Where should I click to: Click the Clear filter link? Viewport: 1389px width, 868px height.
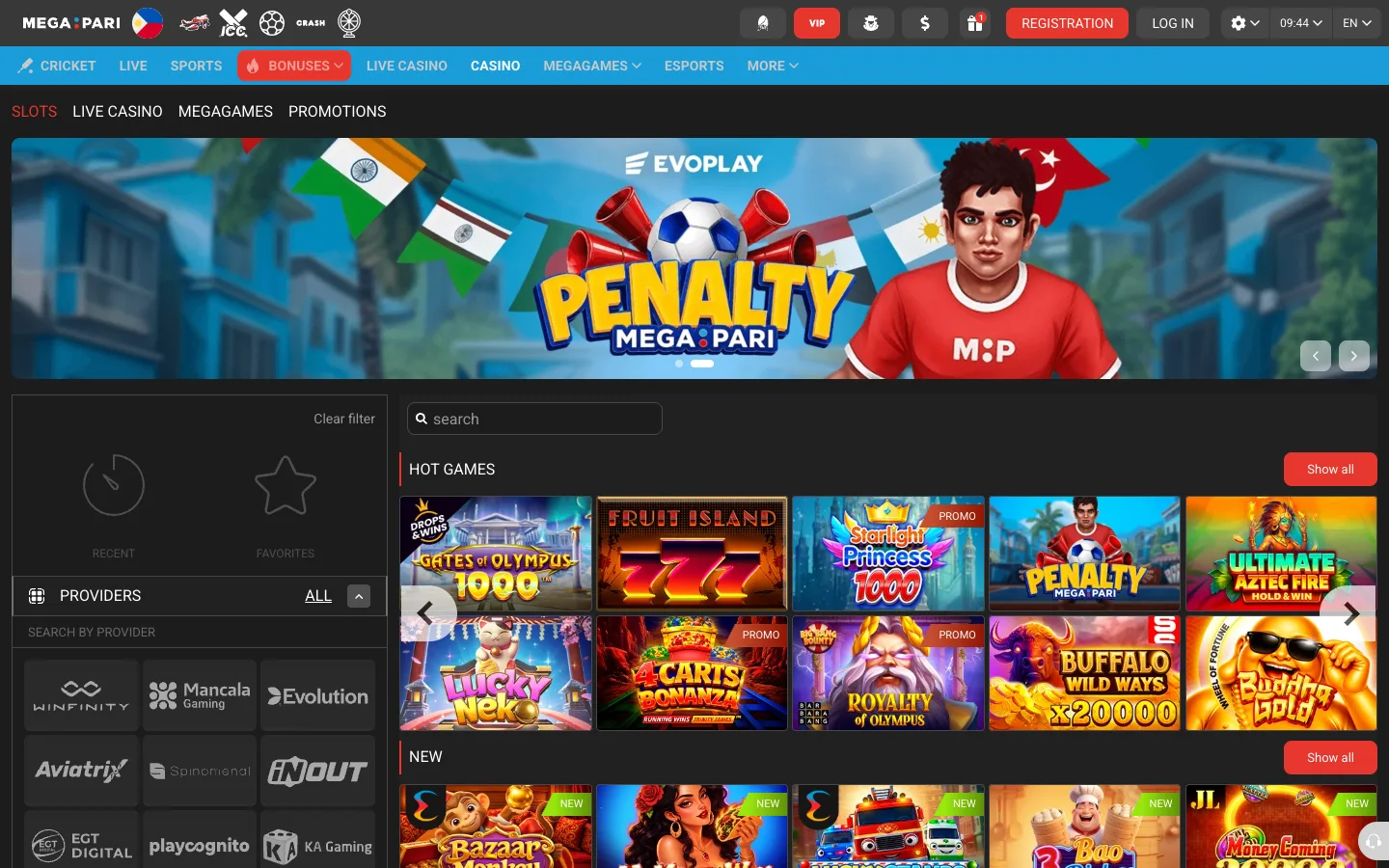click(x=344, y=419)
